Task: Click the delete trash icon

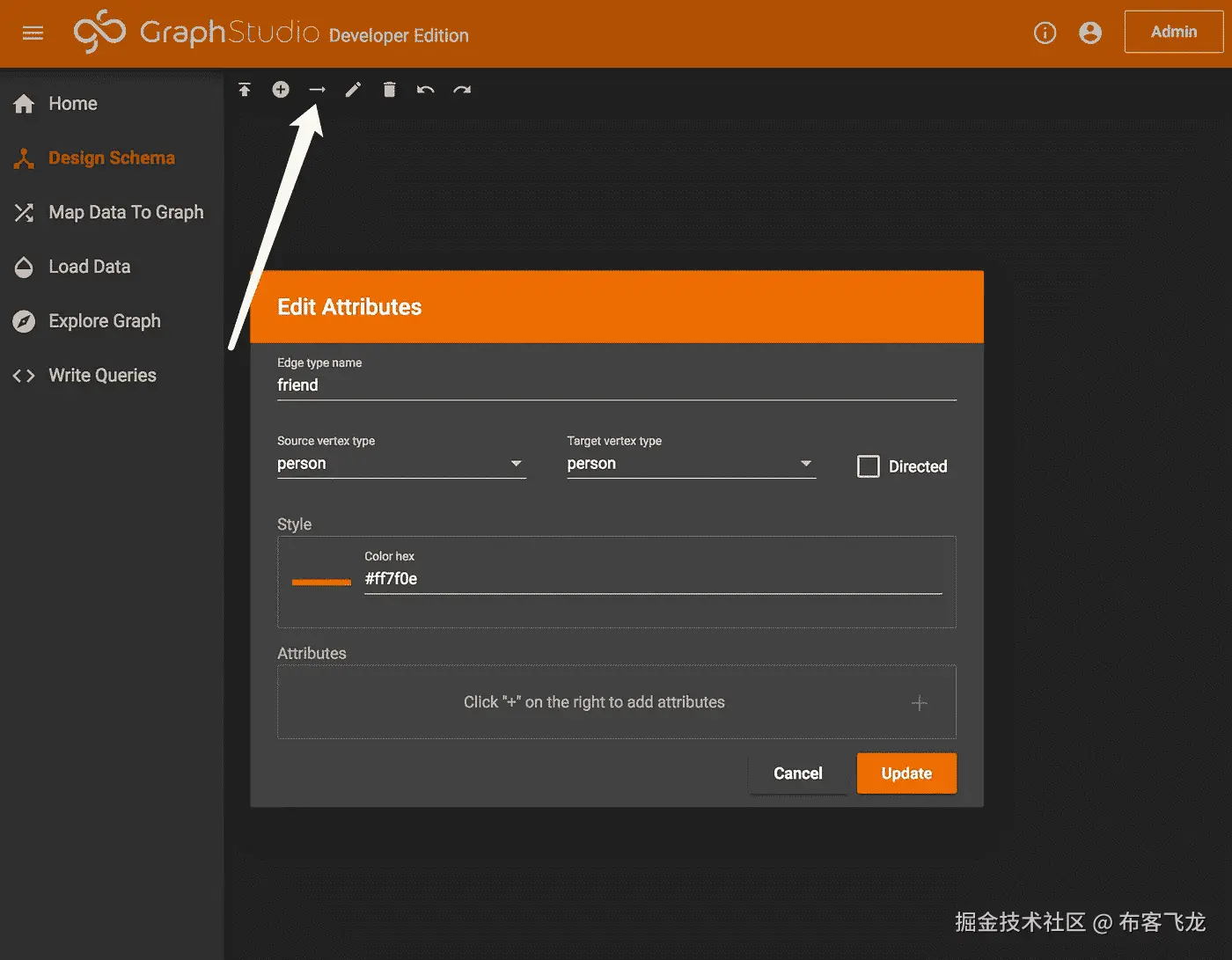Action: (x=390, y=90)
